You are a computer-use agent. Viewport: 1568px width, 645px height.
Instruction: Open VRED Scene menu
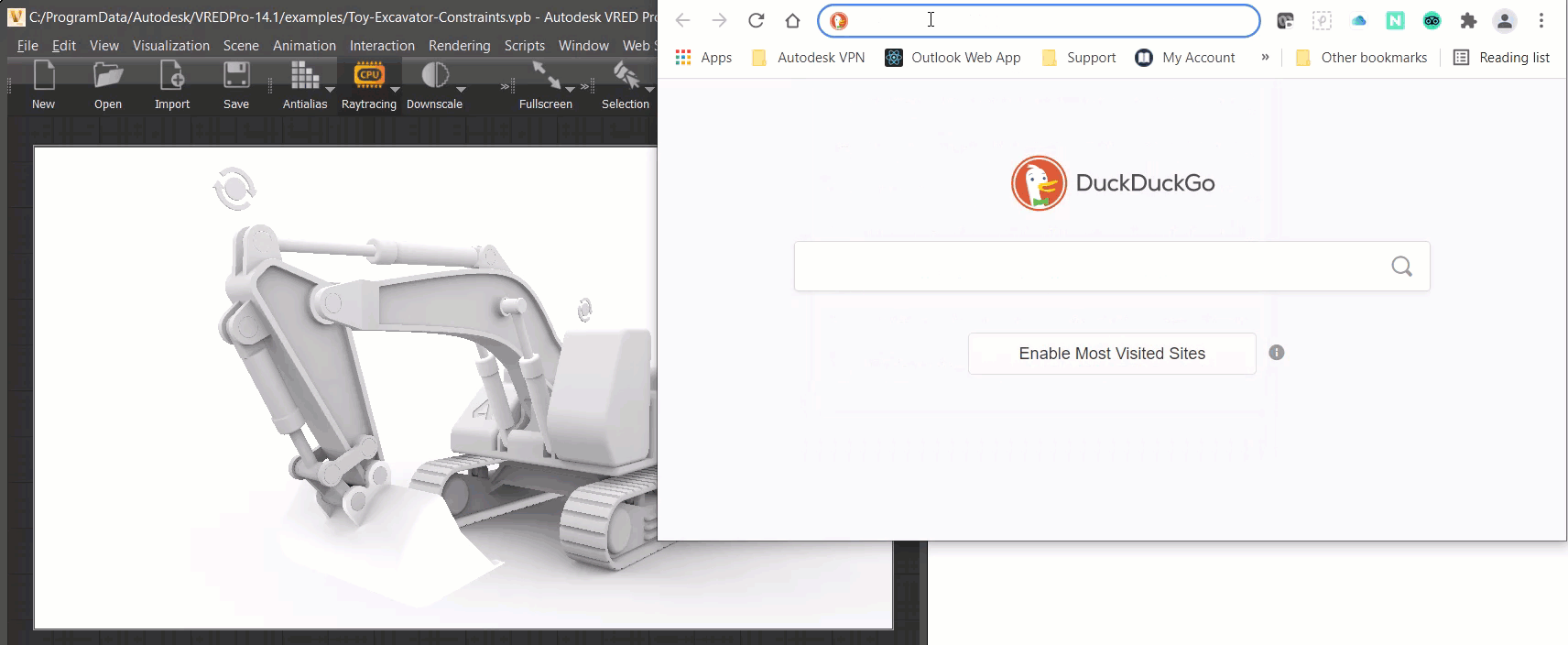tap(241, 45)
